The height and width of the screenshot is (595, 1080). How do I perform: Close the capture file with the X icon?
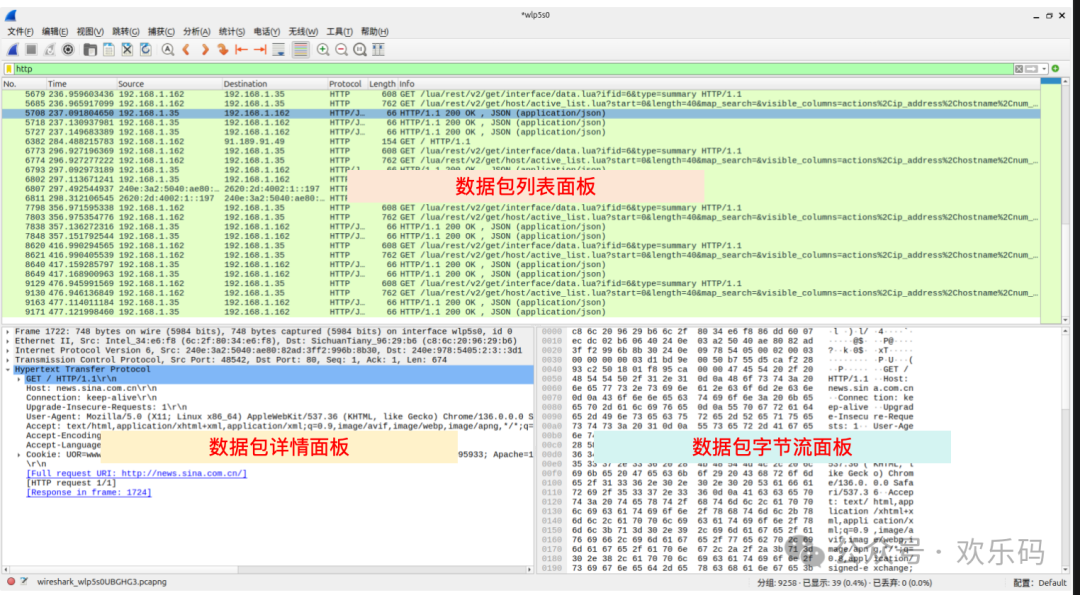127,50
